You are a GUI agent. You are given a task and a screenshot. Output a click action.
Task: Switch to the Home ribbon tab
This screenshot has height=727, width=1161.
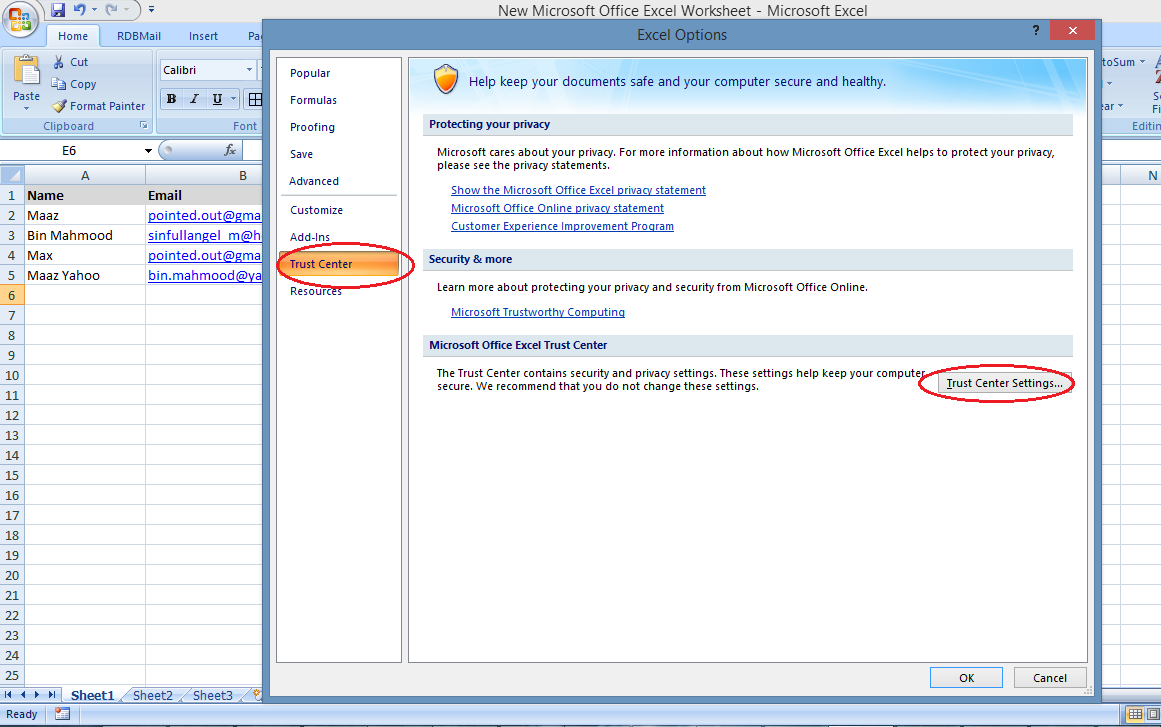pos(73,36)
